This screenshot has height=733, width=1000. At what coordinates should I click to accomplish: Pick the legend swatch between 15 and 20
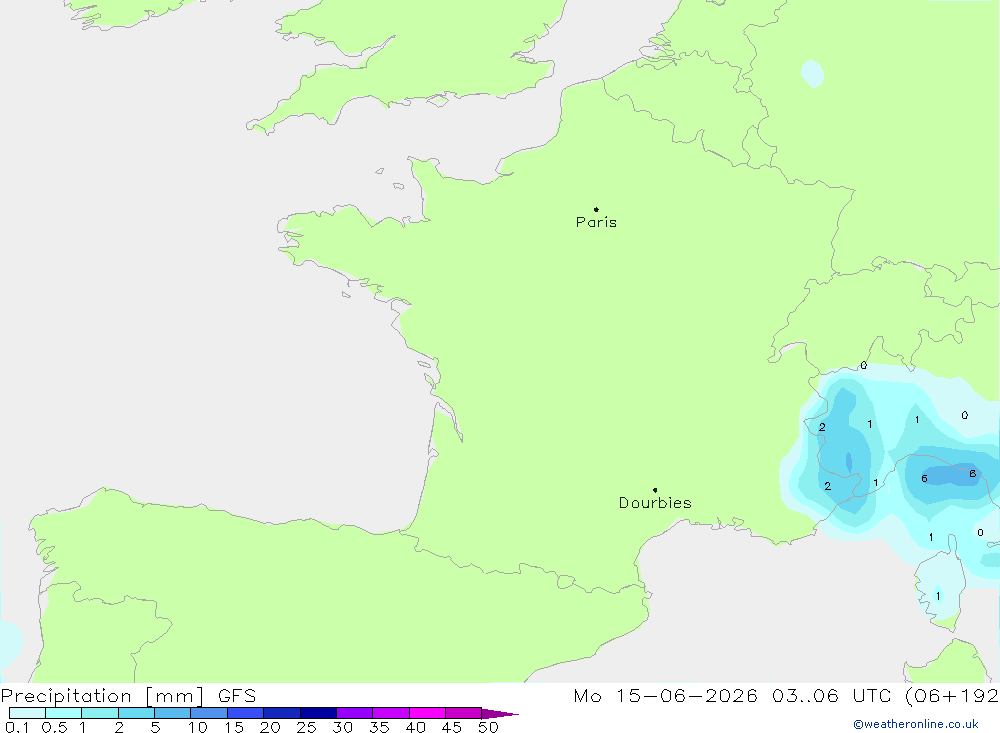click(x=246, y=713)
